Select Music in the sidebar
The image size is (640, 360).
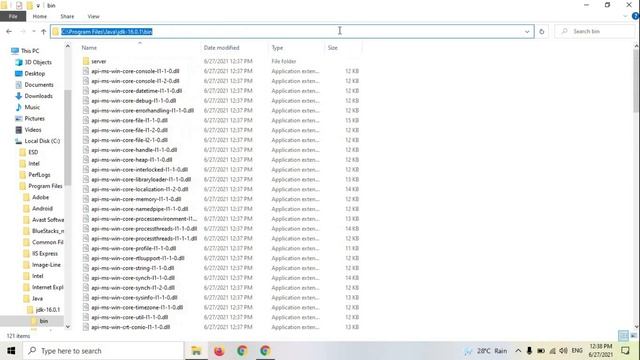[x=32, y=107]
